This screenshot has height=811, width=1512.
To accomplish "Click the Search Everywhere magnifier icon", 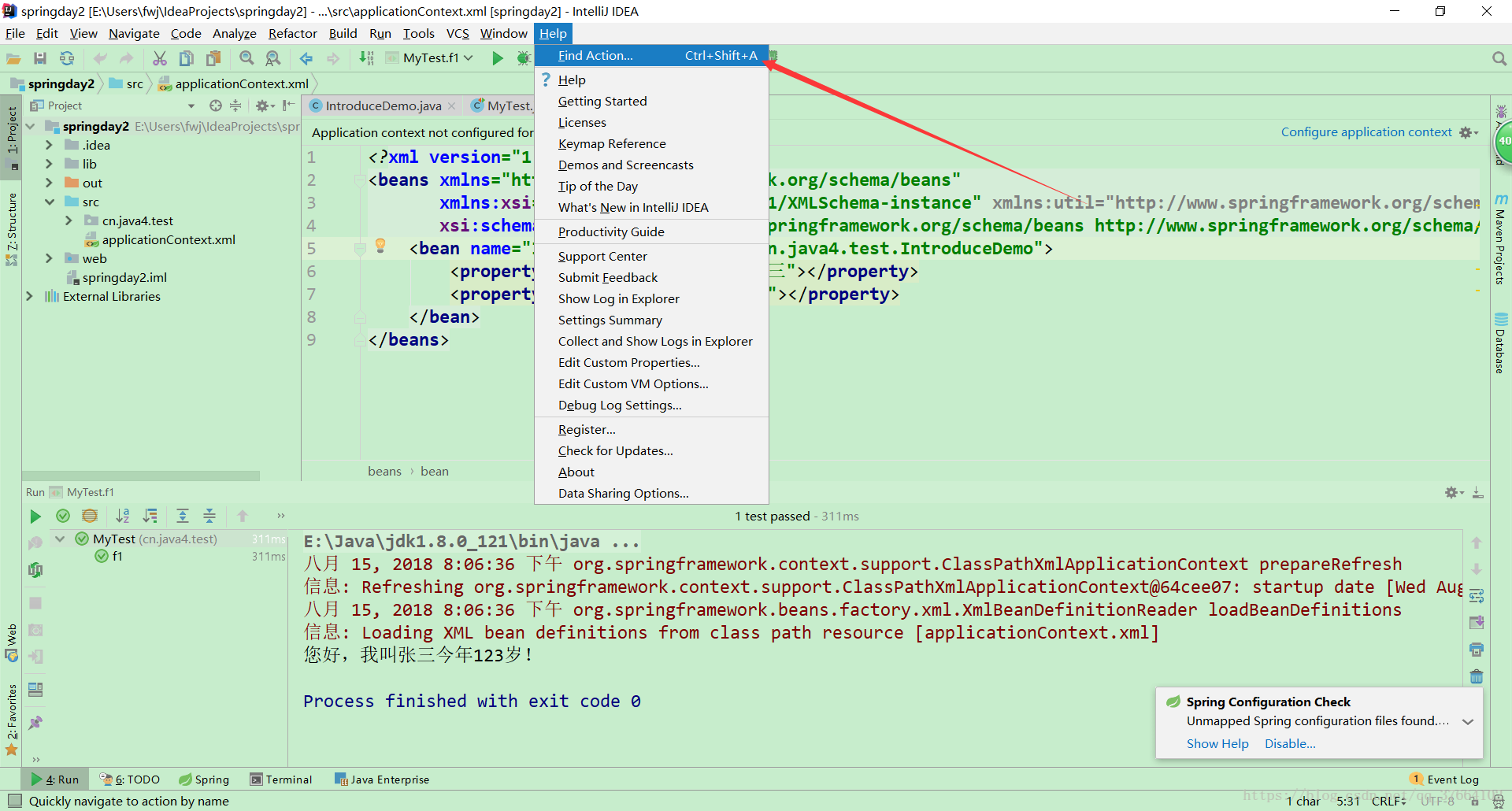I will [x=1499, y=58].
